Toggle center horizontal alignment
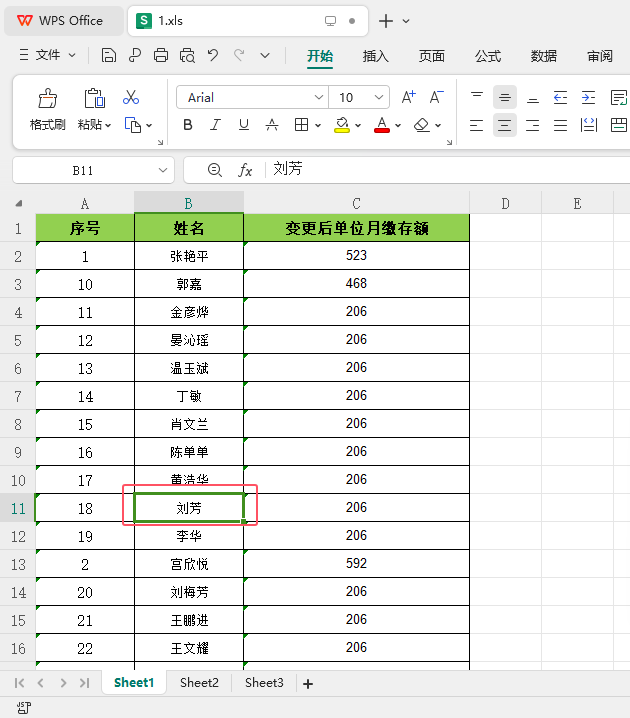 pyautogui.click(x=505, y=125)
